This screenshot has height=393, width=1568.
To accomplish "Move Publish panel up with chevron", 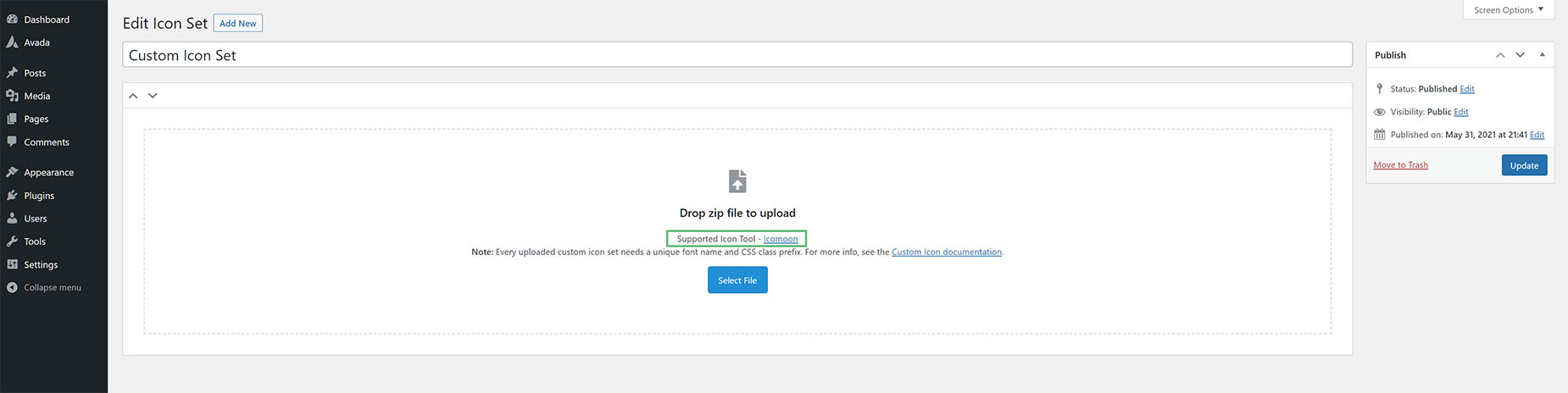I will [1500, 55].
